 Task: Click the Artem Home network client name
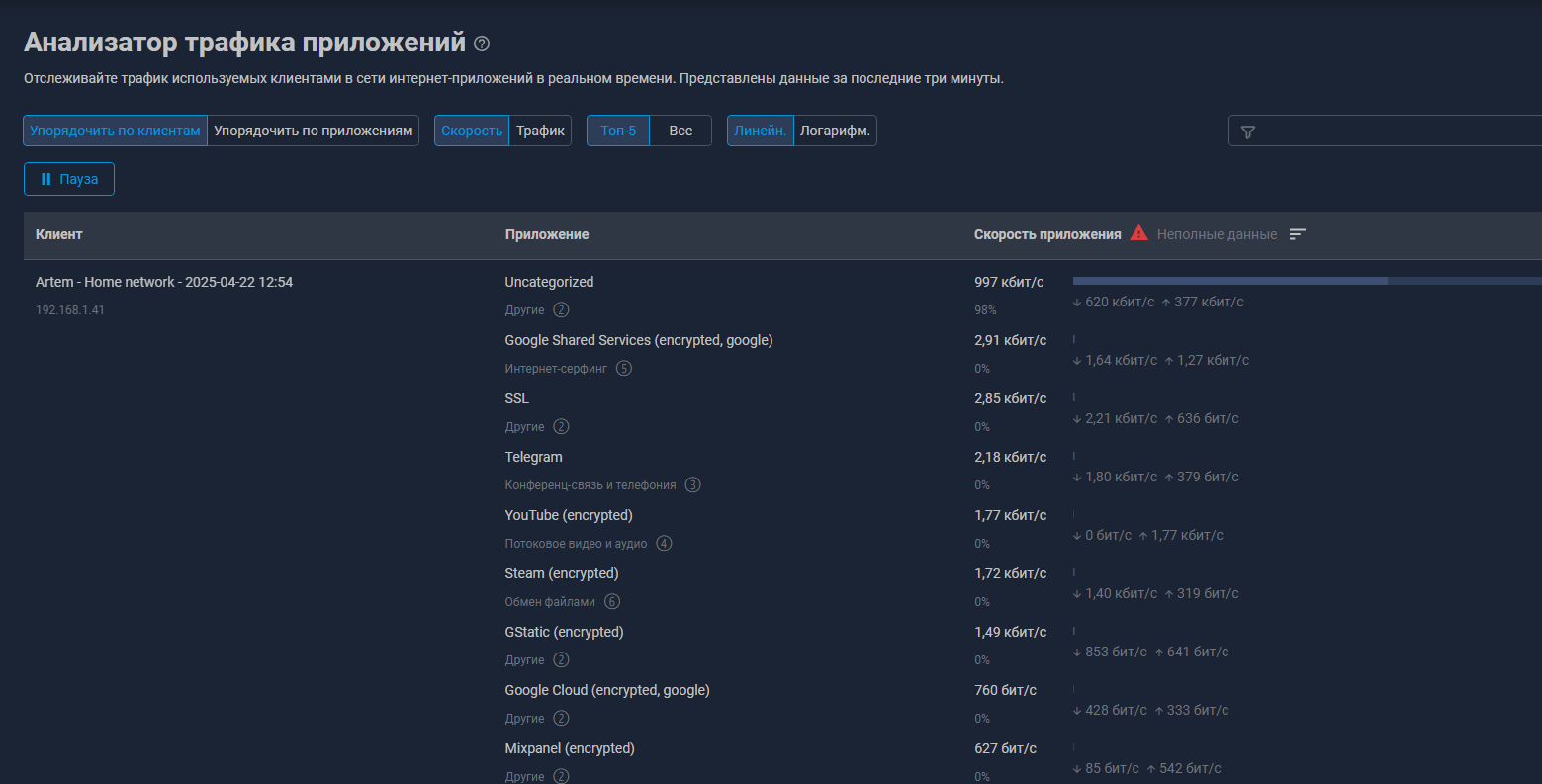(164, 282)
